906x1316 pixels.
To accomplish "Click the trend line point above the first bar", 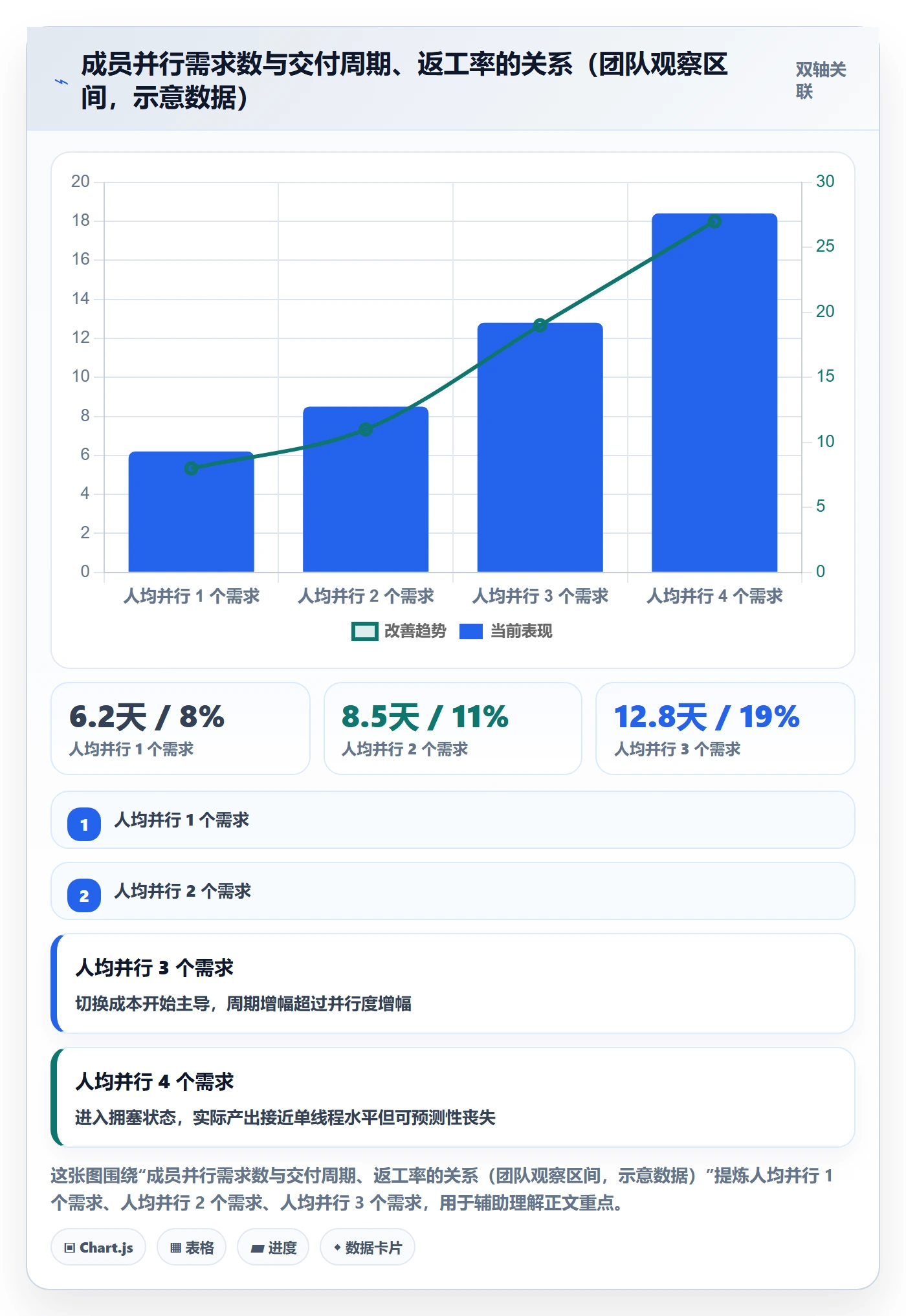I will (x=191, y=468).
